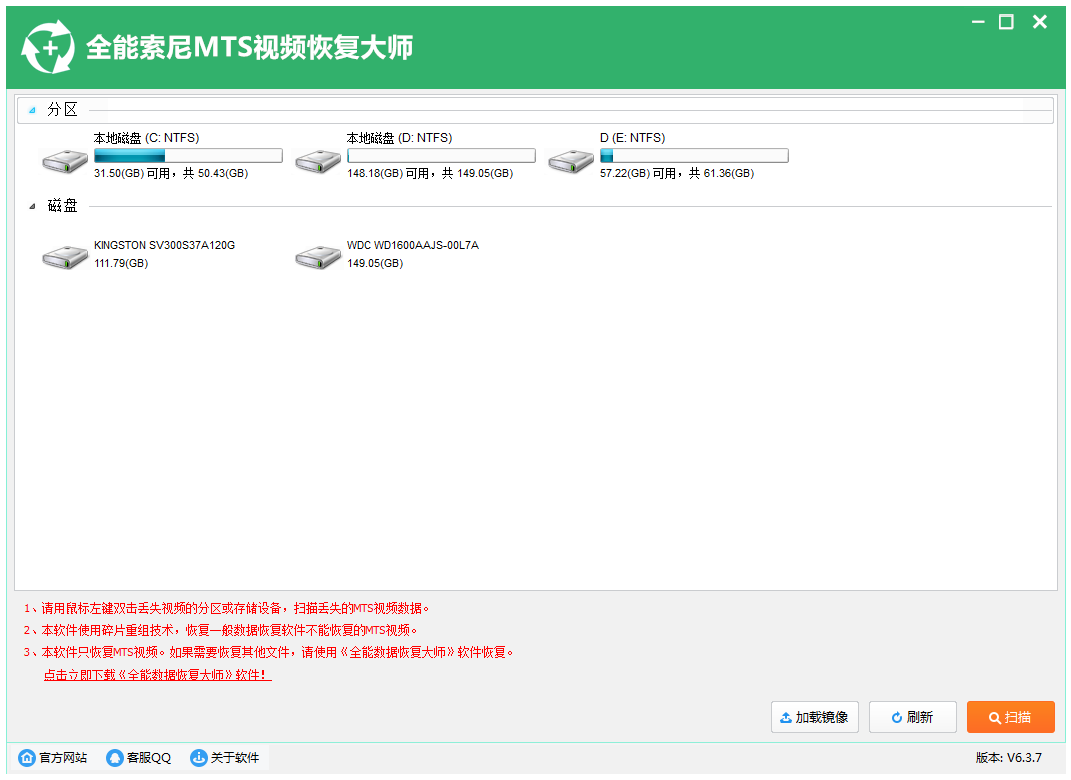Collapse the 磁盘 disk section
1071x780 pixels.
32,206
